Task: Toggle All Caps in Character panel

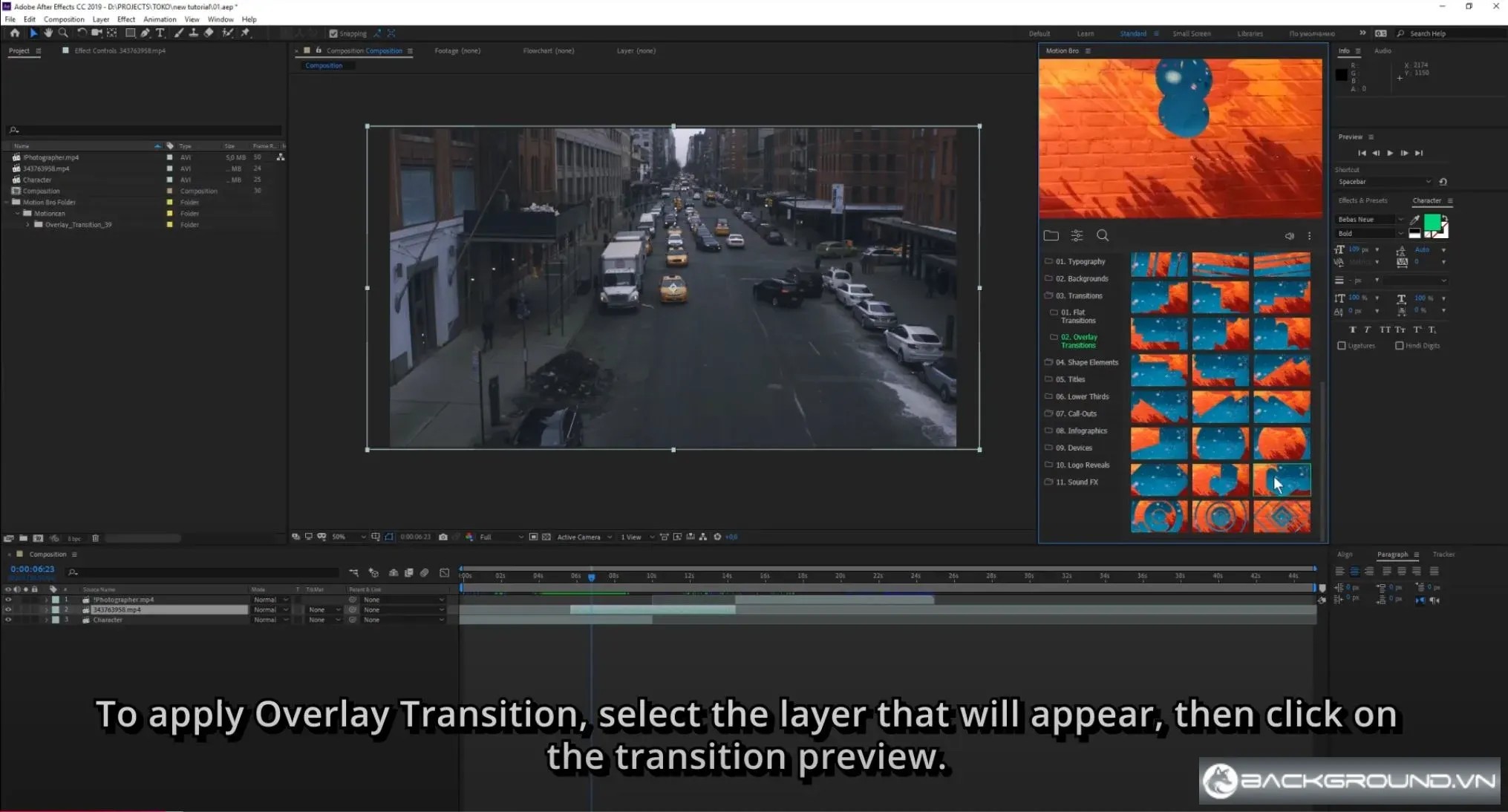Action: 1384,330
